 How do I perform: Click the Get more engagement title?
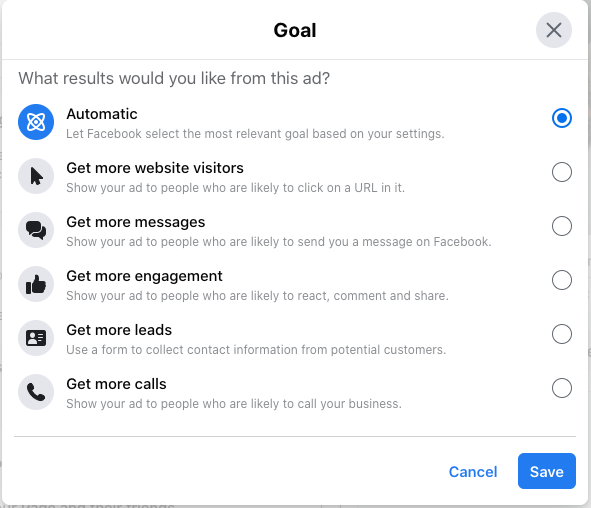coord(144,276)
